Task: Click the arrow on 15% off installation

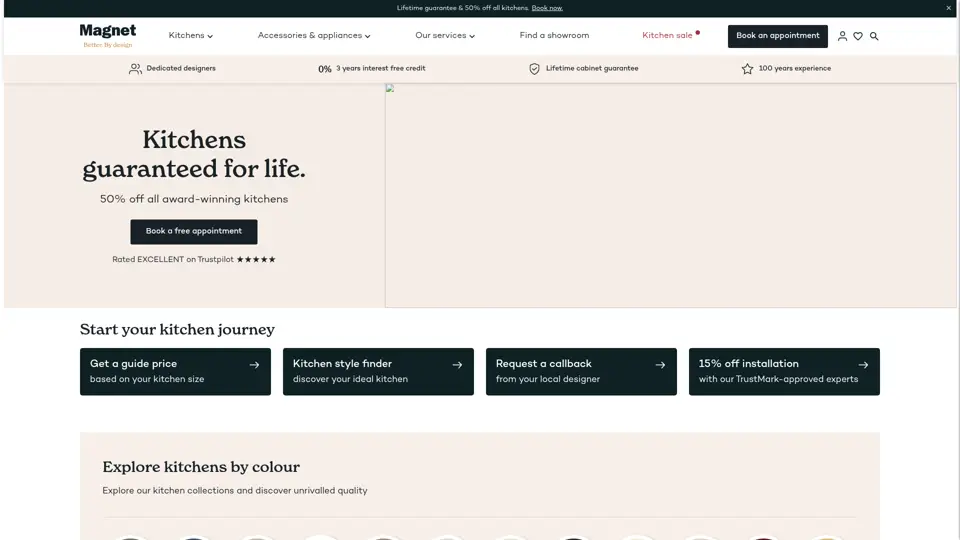Action: point(863,365)
